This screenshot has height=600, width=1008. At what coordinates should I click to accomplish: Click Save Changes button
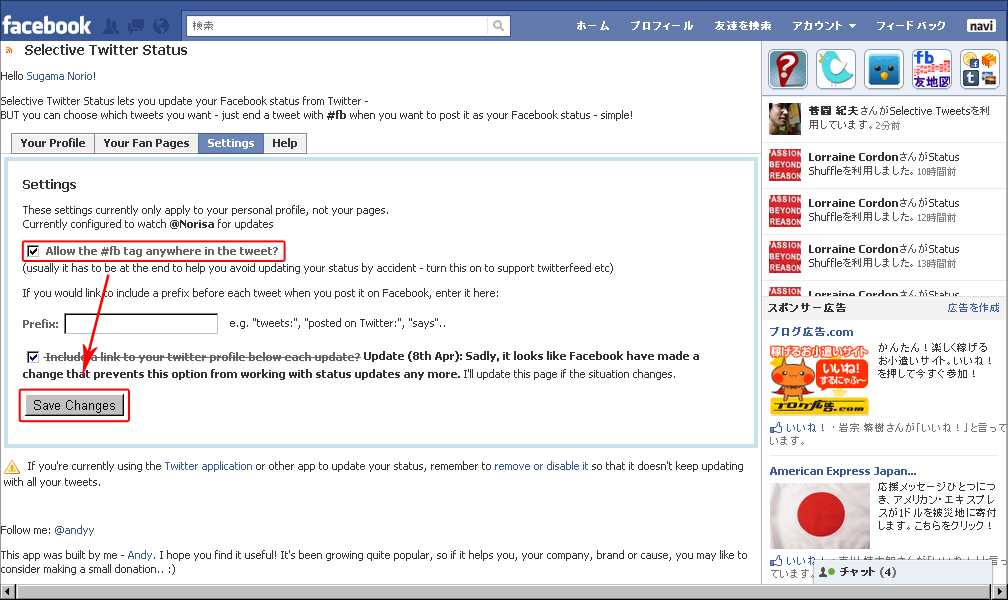(x=75, y=405)
